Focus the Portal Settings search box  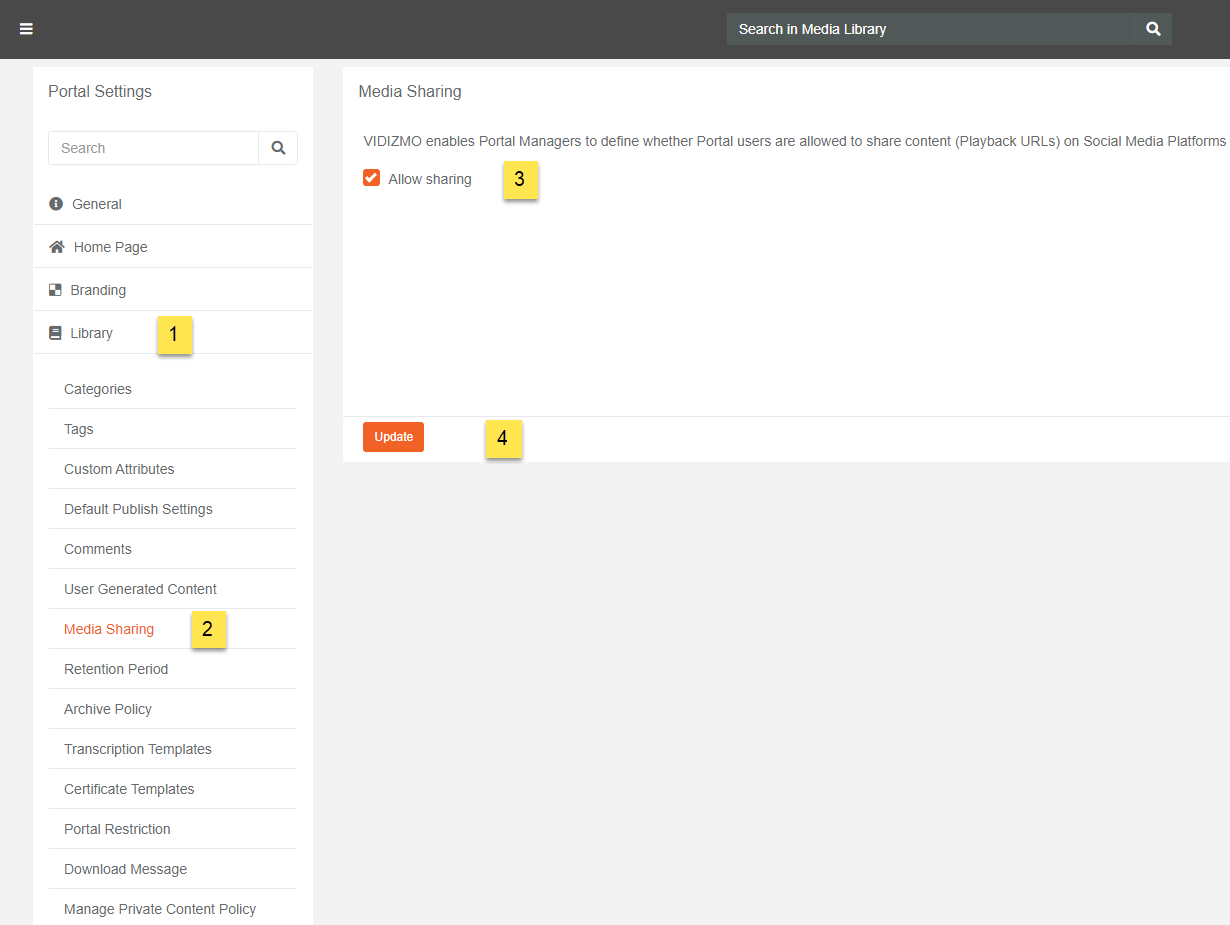153,148
